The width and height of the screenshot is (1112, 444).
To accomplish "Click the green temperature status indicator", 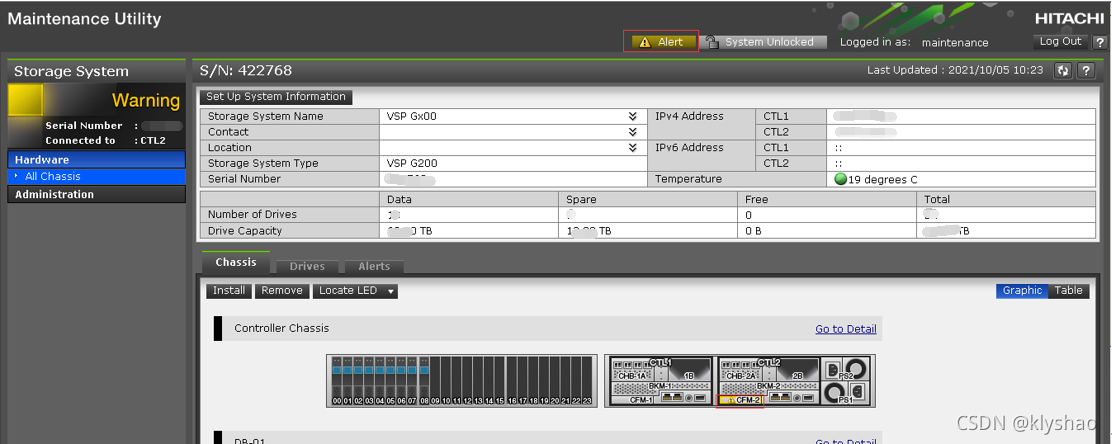I will point(841,179).
